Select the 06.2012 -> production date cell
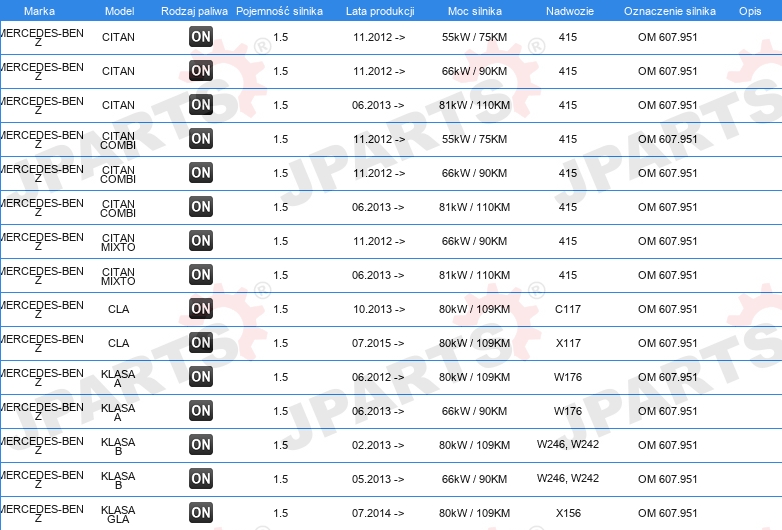 click(378, 377)
